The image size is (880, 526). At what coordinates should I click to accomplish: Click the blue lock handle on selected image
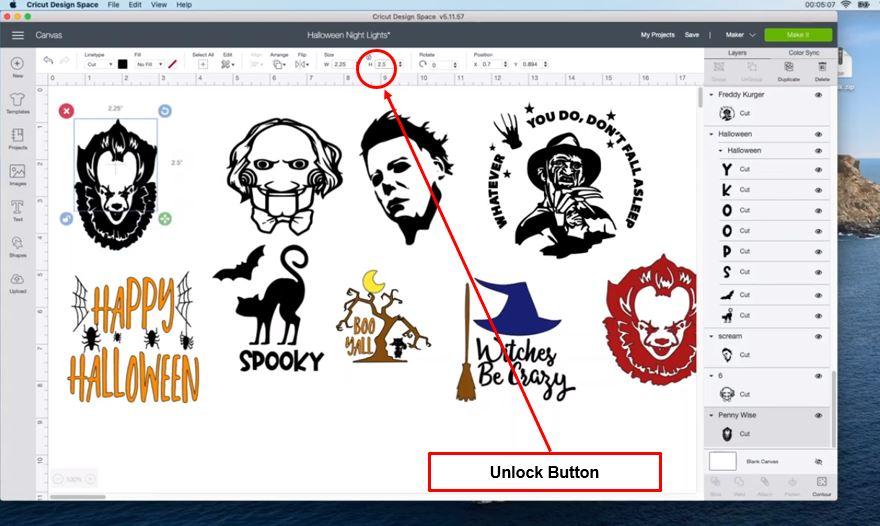click(66, 219)
